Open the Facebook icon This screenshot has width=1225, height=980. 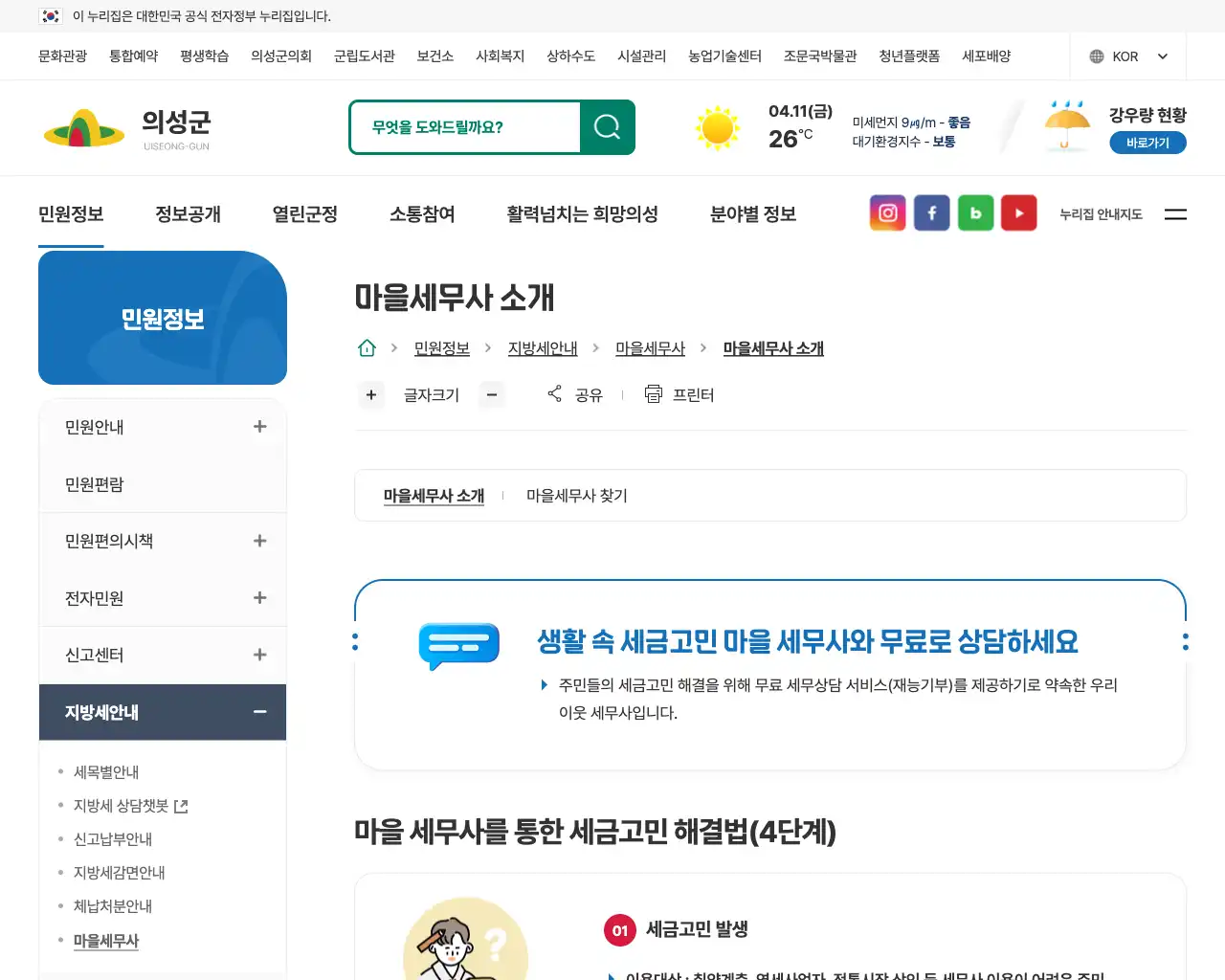click(x=931, y=212)
